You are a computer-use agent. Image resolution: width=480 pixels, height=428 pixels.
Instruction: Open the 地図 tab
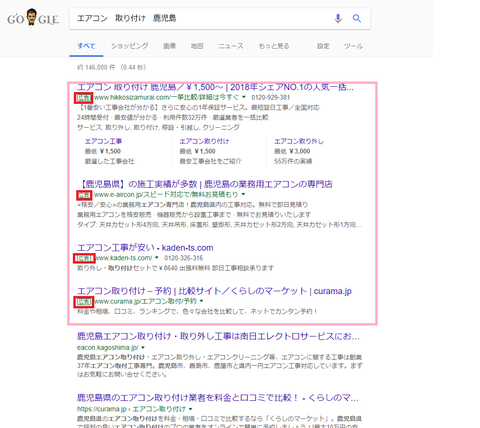pyautogui.click(x=197, y=46)
